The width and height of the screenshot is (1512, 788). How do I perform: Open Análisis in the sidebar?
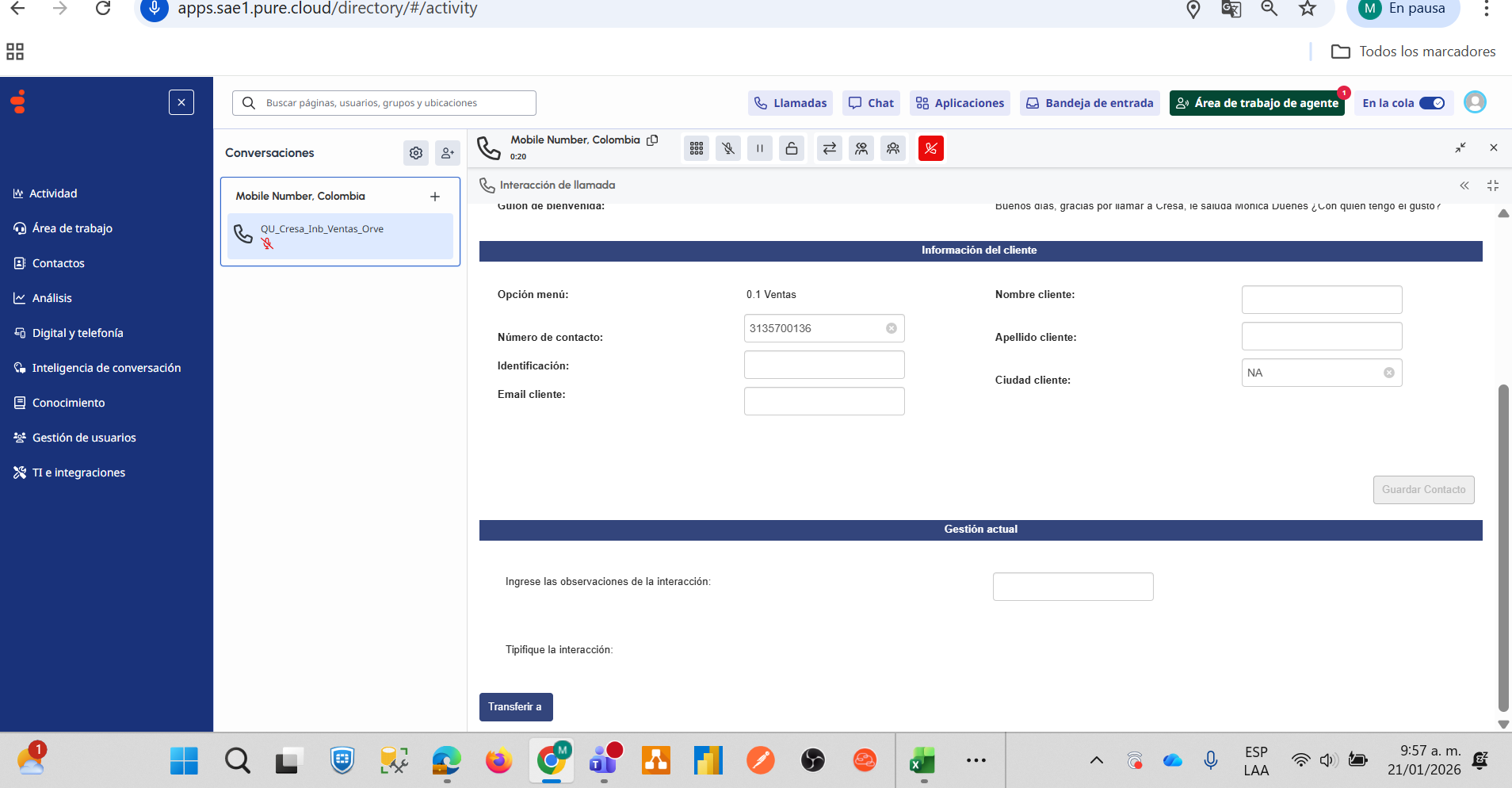43,298
